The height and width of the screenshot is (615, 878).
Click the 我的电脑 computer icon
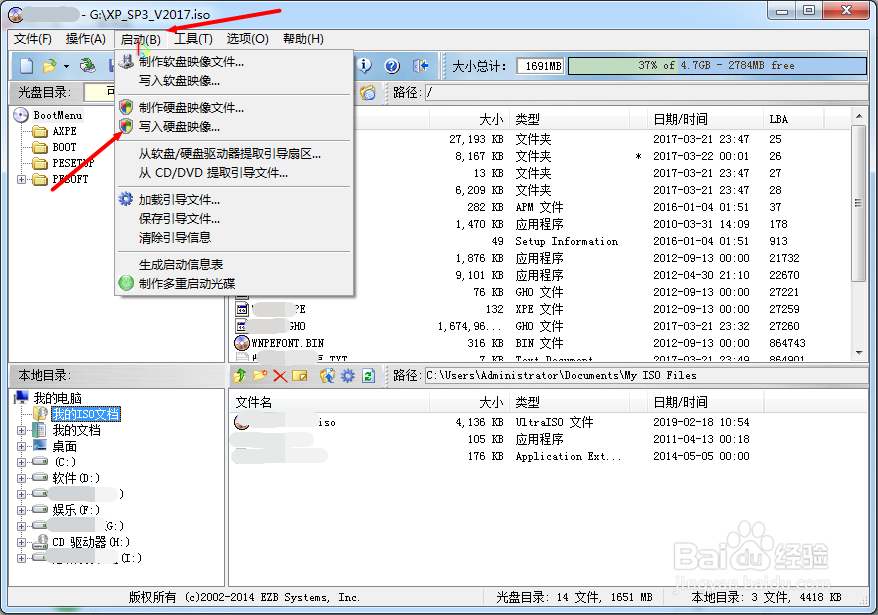(21, 398)
